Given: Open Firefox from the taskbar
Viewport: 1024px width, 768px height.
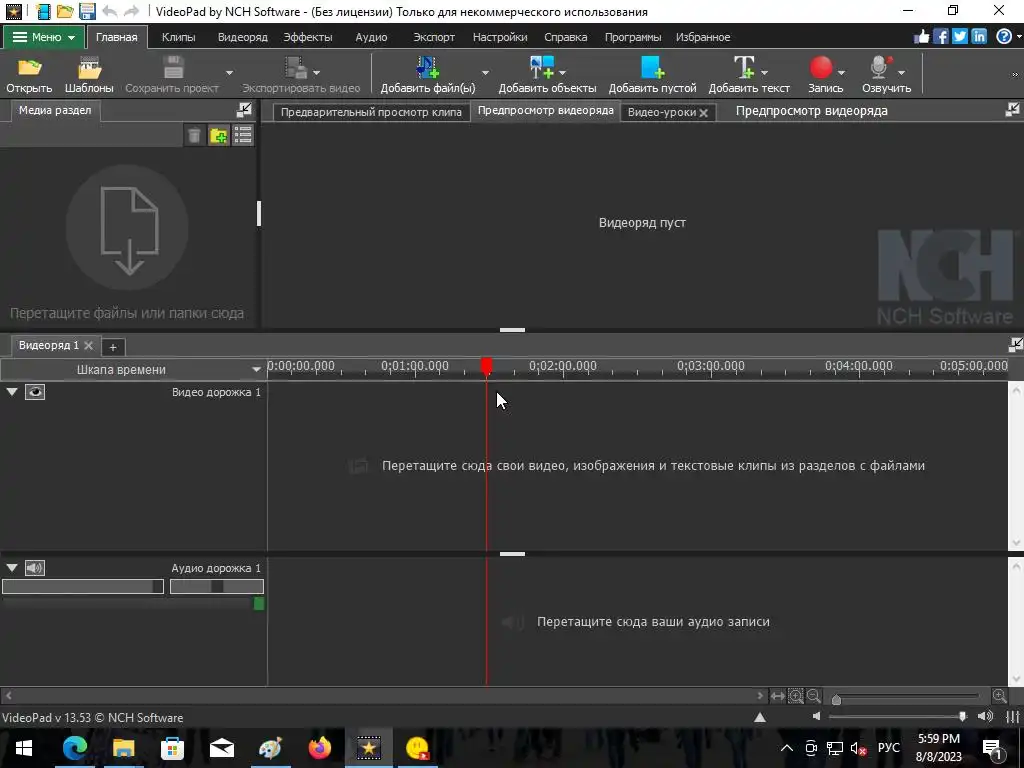Looking at the screenshot, I should 319,748.
